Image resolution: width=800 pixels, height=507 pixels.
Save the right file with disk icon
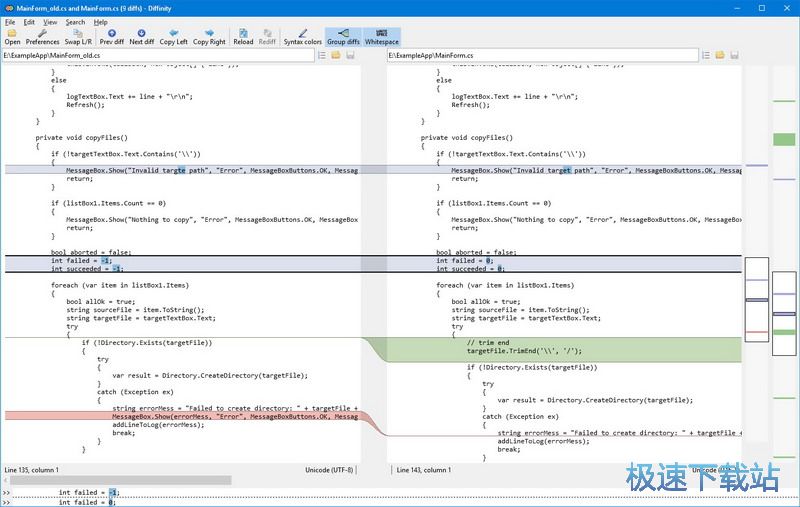735,55
